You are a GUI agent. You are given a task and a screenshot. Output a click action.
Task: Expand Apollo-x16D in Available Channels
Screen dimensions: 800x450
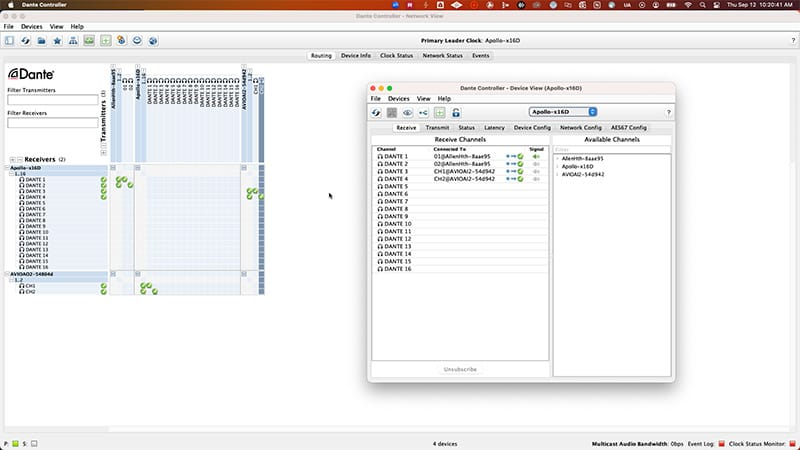pos(557,166)
